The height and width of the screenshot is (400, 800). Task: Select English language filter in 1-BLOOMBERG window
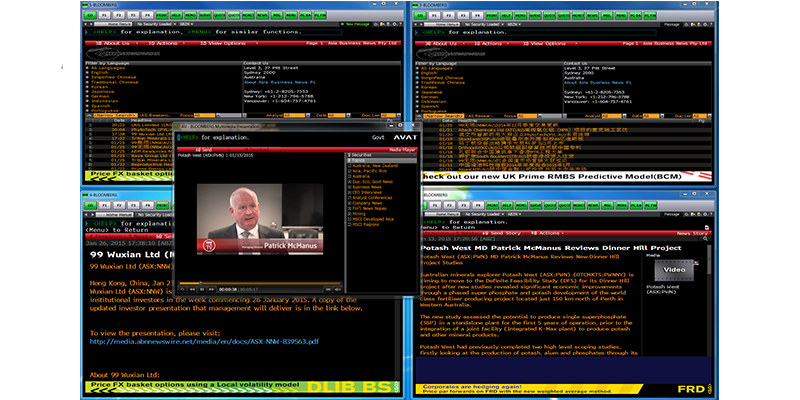(97, 72)
